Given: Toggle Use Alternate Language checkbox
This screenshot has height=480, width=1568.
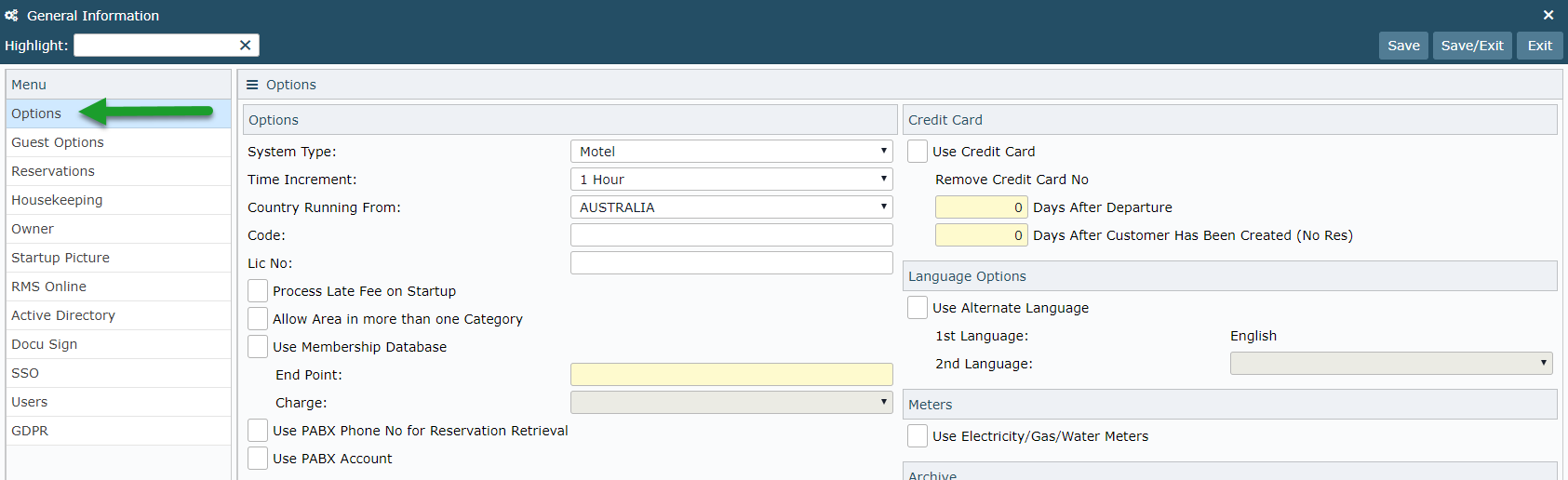Looking at the screenshot, I should (x=918, y=308).
